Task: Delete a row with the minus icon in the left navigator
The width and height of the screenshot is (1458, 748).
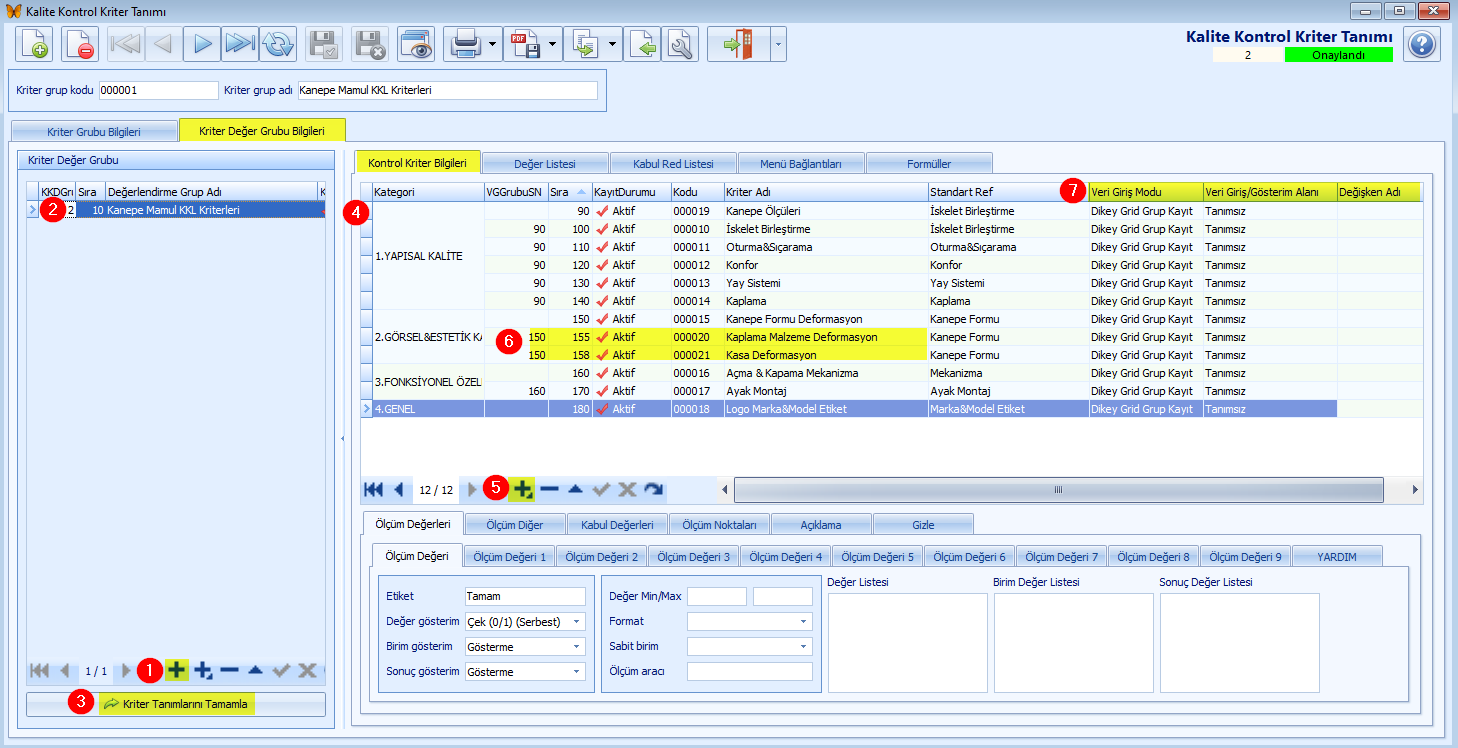Action: tap(230, 670)
